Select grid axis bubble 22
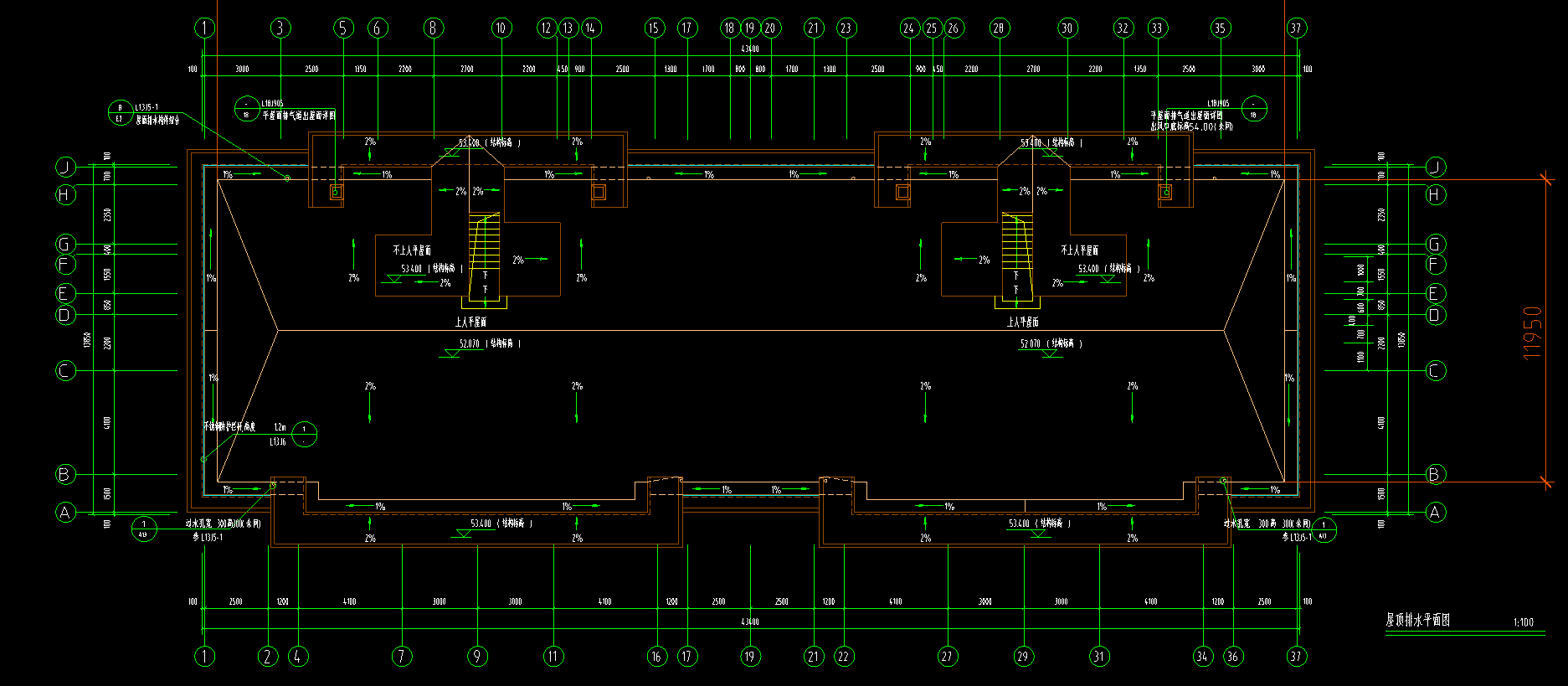Viewport: 1568px width, 686px height. [844, 656]
